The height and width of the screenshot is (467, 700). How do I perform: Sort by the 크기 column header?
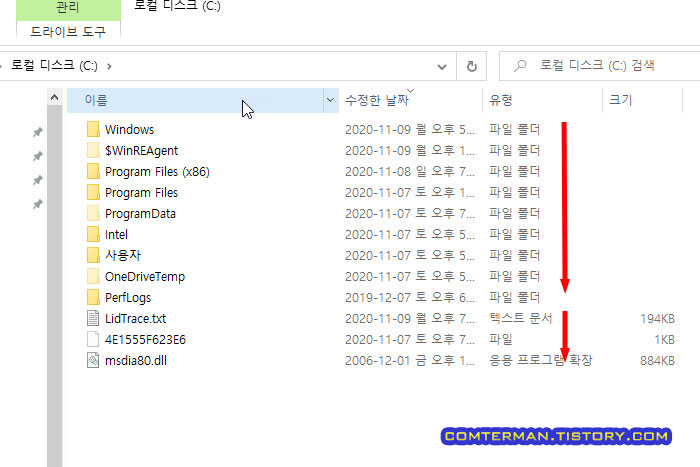[x=642, y=100]
